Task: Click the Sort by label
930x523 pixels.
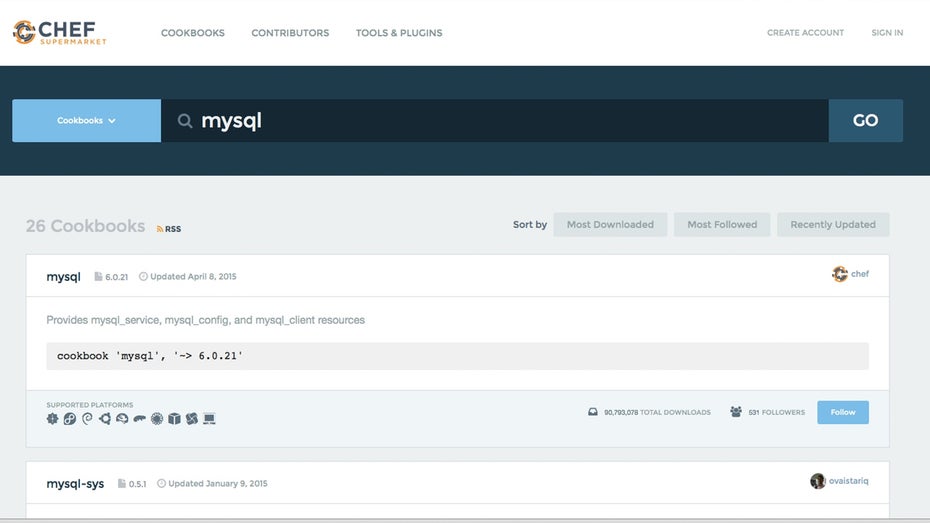Action: click(x=530, y=225)
